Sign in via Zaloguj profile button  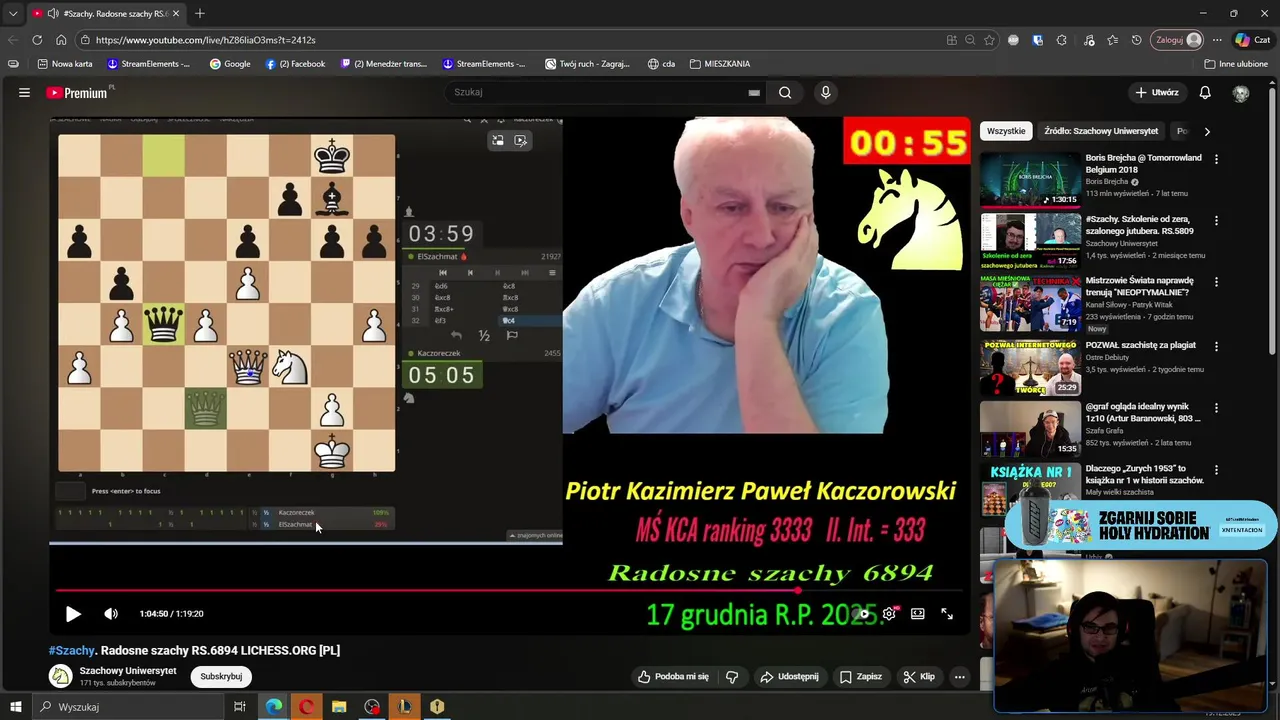pos(1178,40)
